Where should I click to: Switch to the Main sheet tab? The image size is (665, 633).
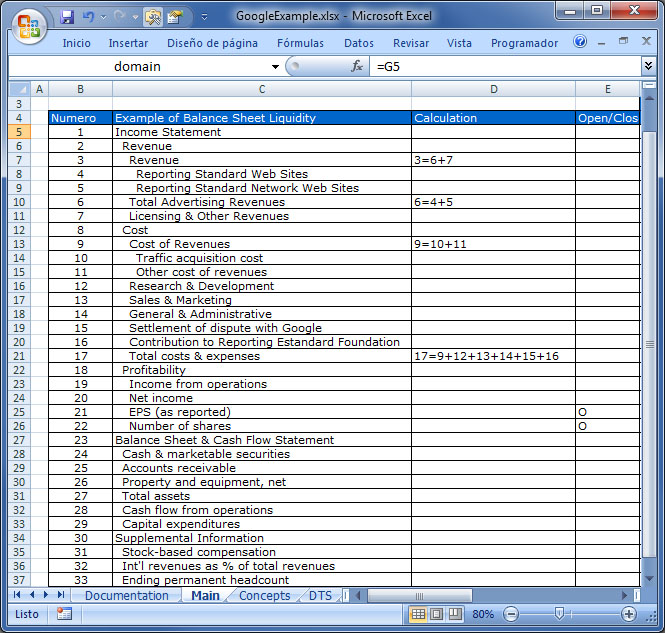(205, 596)
